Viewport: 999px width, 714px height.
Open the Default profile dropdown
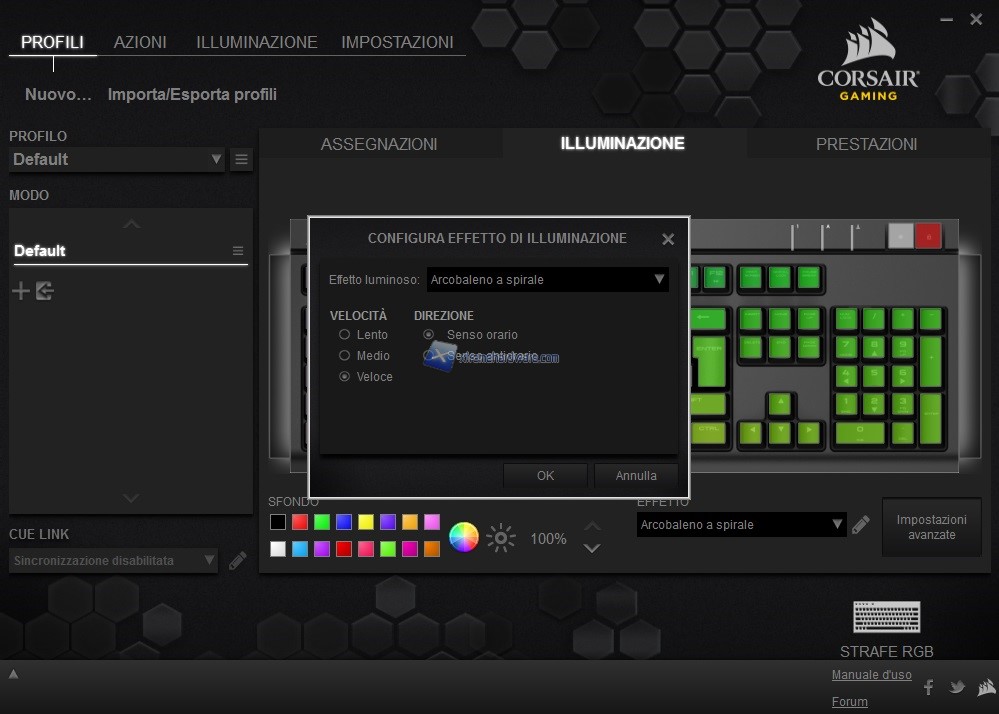117,159
